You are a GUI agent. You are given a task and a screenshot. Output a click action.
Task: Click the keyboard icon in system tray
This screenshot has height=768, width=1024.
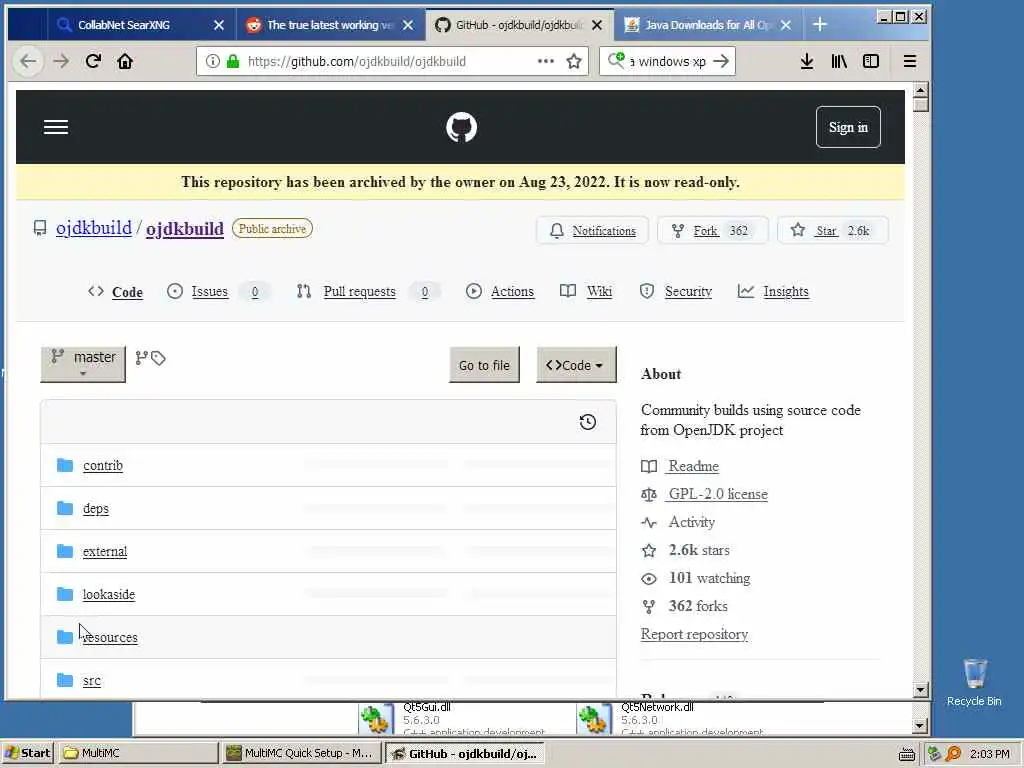coord(906,754)
